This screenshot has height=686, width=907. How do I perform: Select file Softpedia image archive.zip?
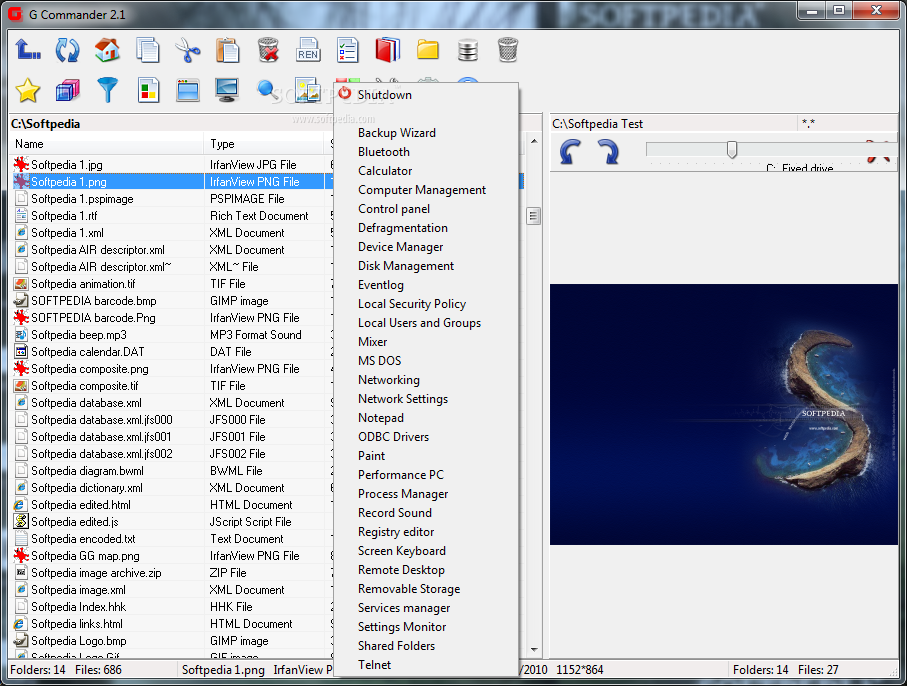click(x=96, y=573)
